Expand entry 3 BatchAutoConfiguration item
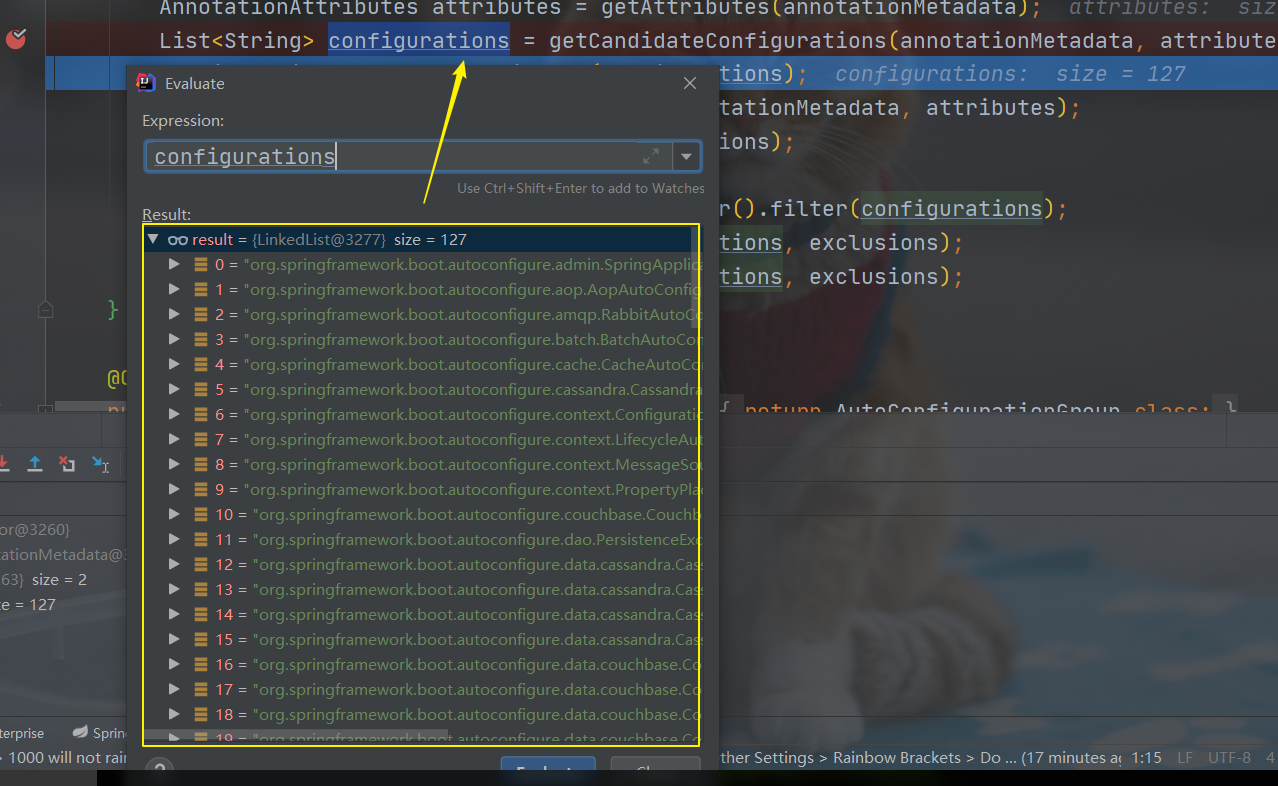The image size is (1278, 786). [174, 340]
